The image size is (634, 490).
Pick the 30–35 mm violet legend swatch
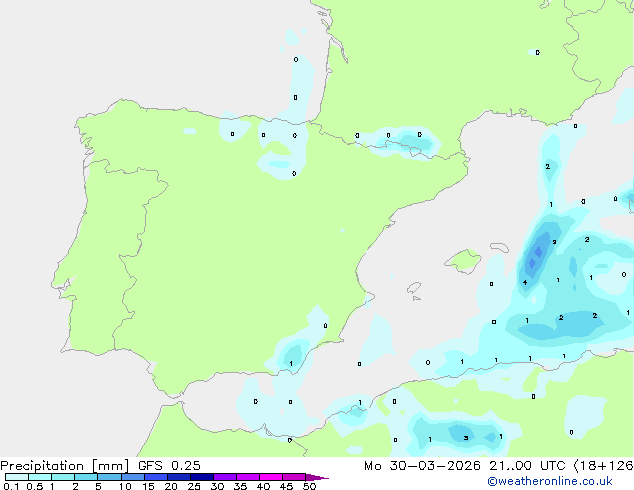click(x=225, y=477)
